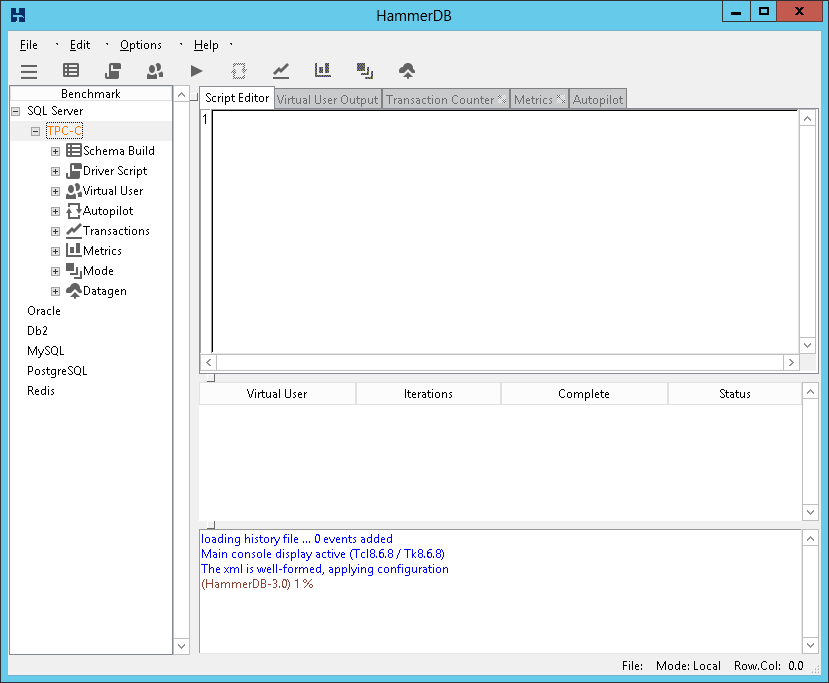The image size is (829, 683).
Task: Expand the Metrics node
Action: pyautogui.click(x=55, y=251)
